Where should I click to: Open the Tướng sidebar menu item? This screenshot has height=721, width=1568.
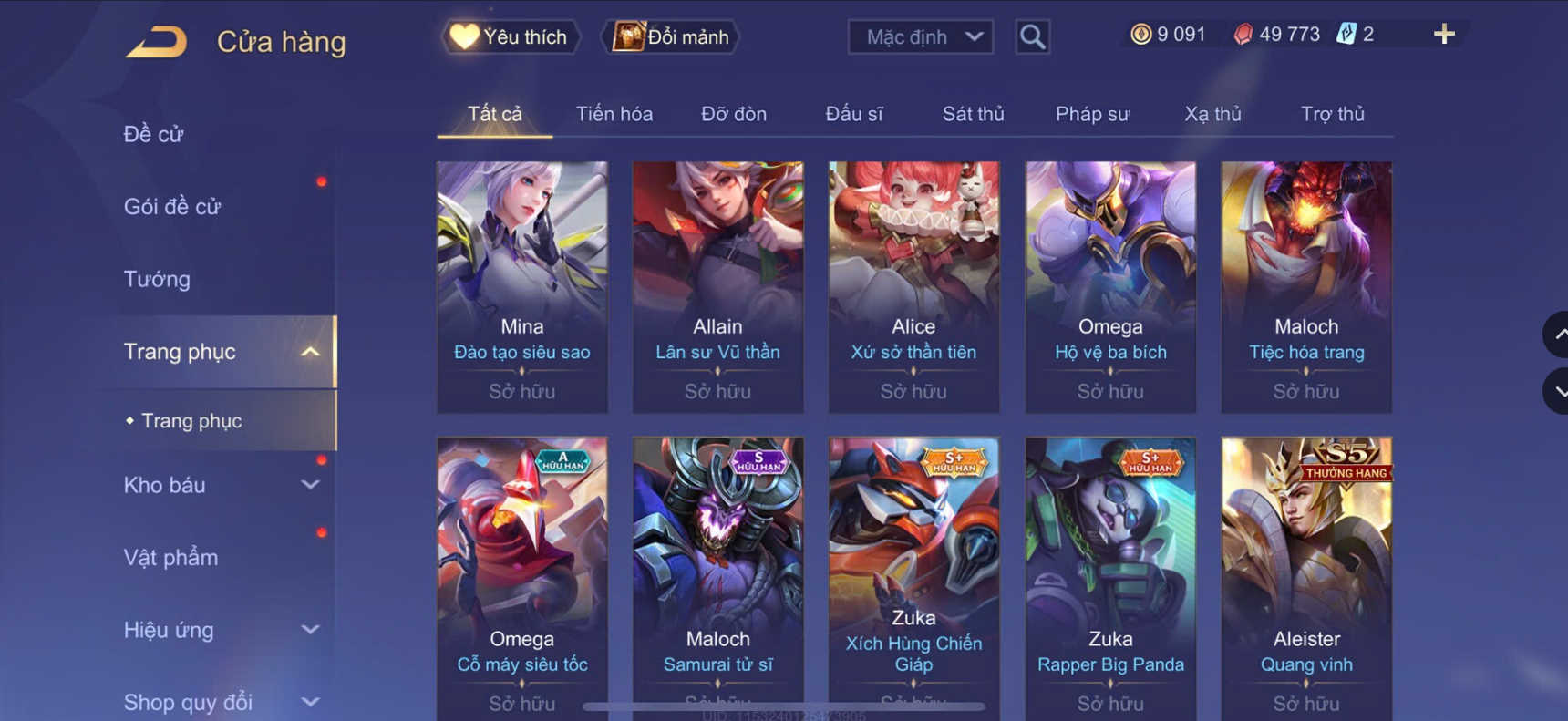coord(157,279)
